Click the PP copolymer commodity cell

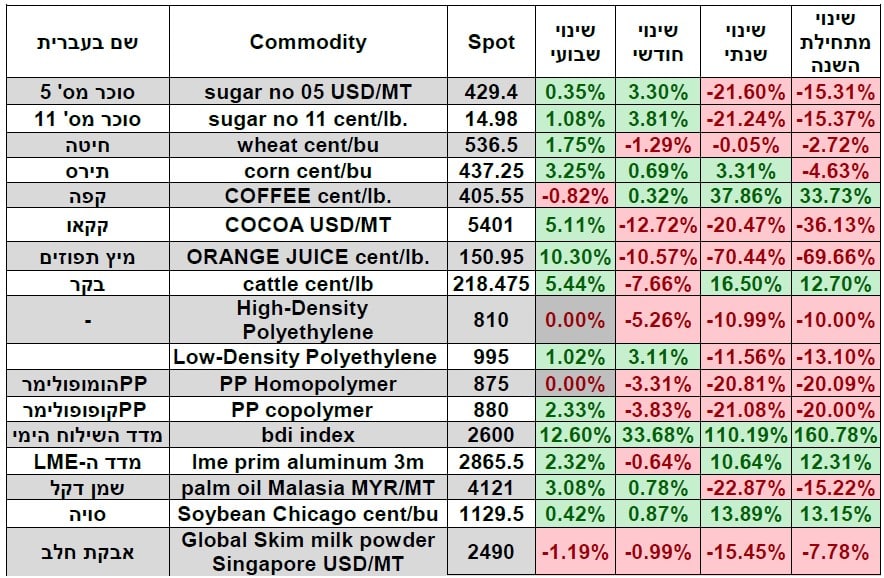click(307, 409)
